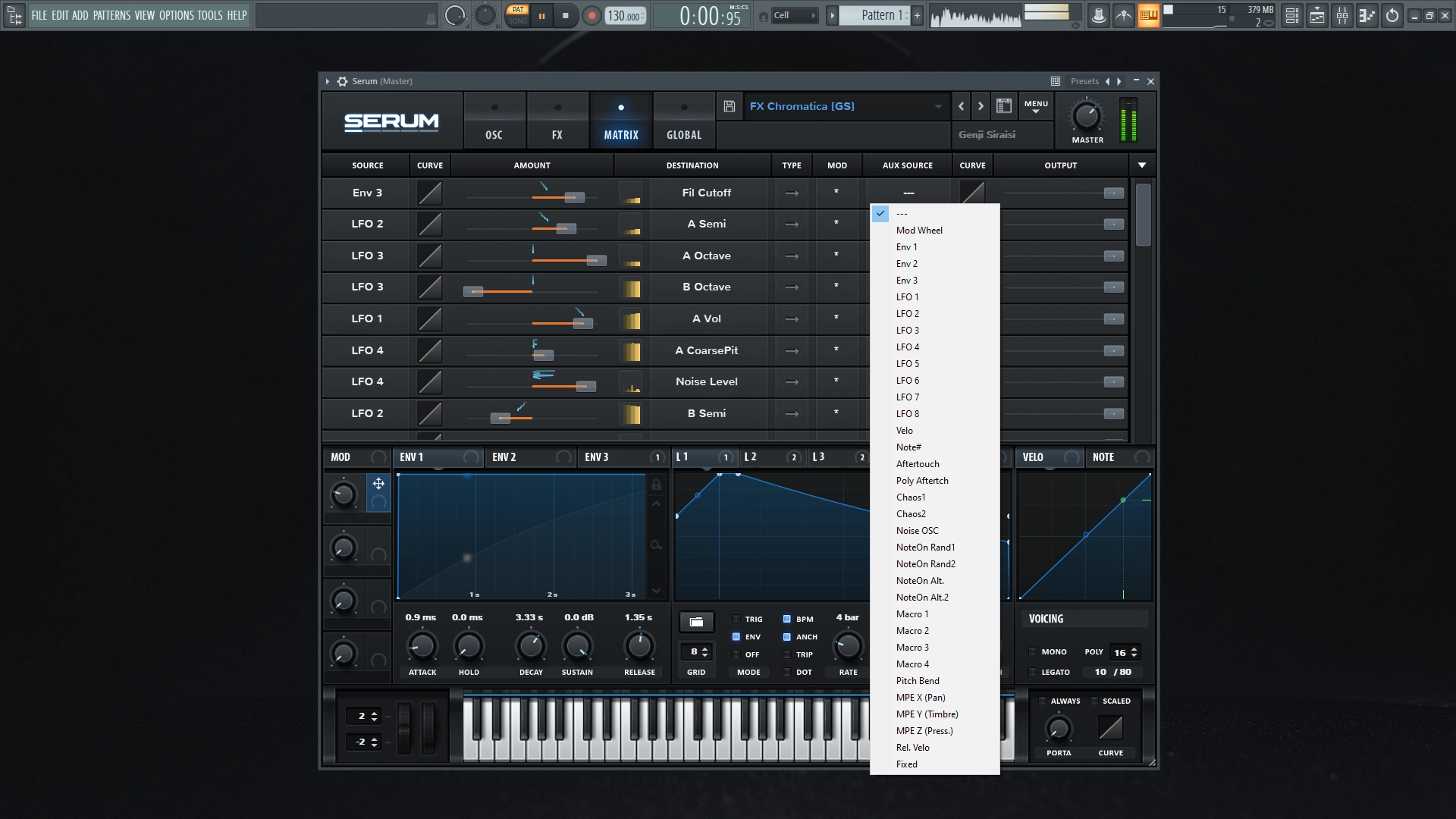Open the matrix header dropdown arrow beside OUTPUT
The height and width of the screenshot is (819, 1456).
1142,165
